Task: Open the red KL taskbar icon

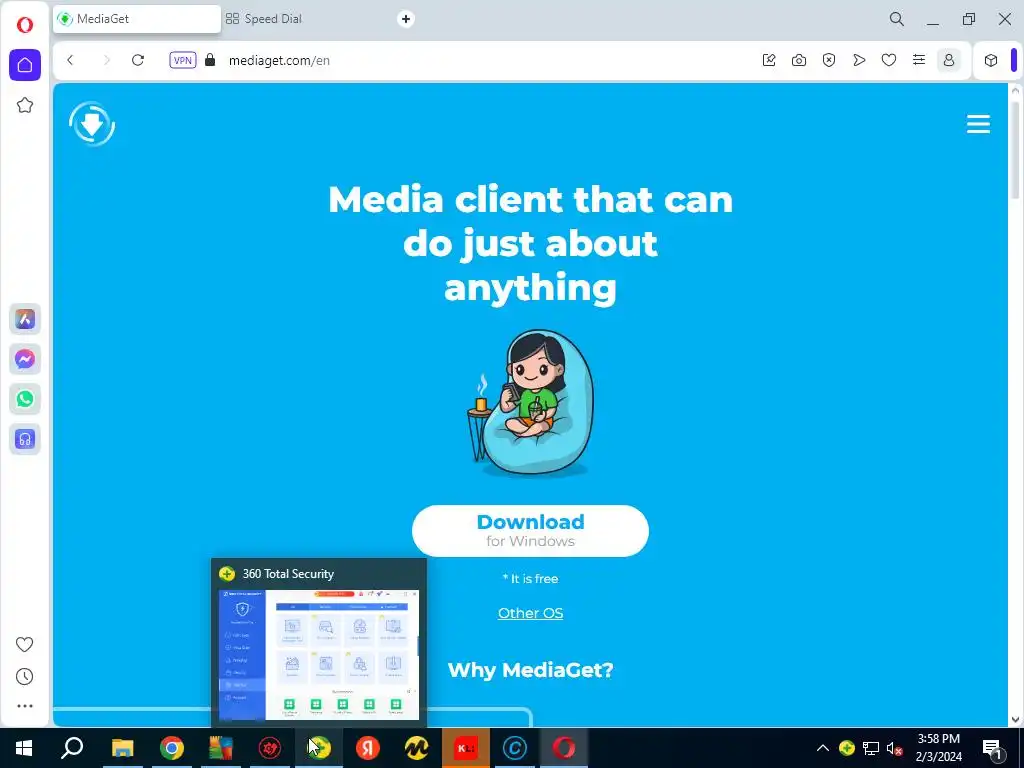Action: point(466,748)
